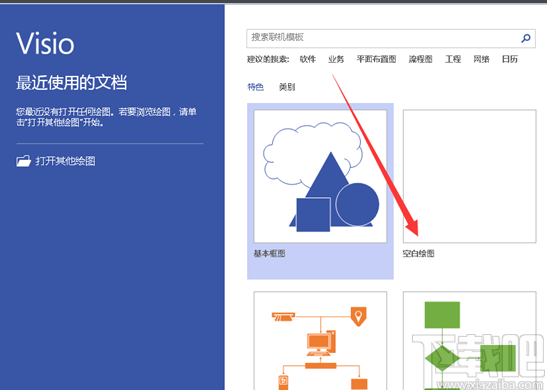Select suggested search 平面布置图

coord(376,59)
